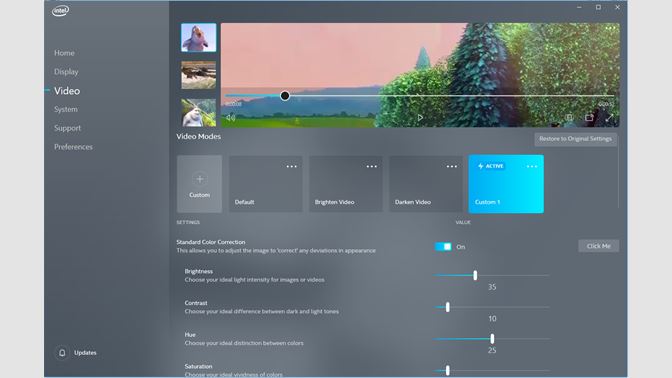The width and height of the screenshot is (672, 378).
Task: Open the Support page
Action: tap(67, 128)
